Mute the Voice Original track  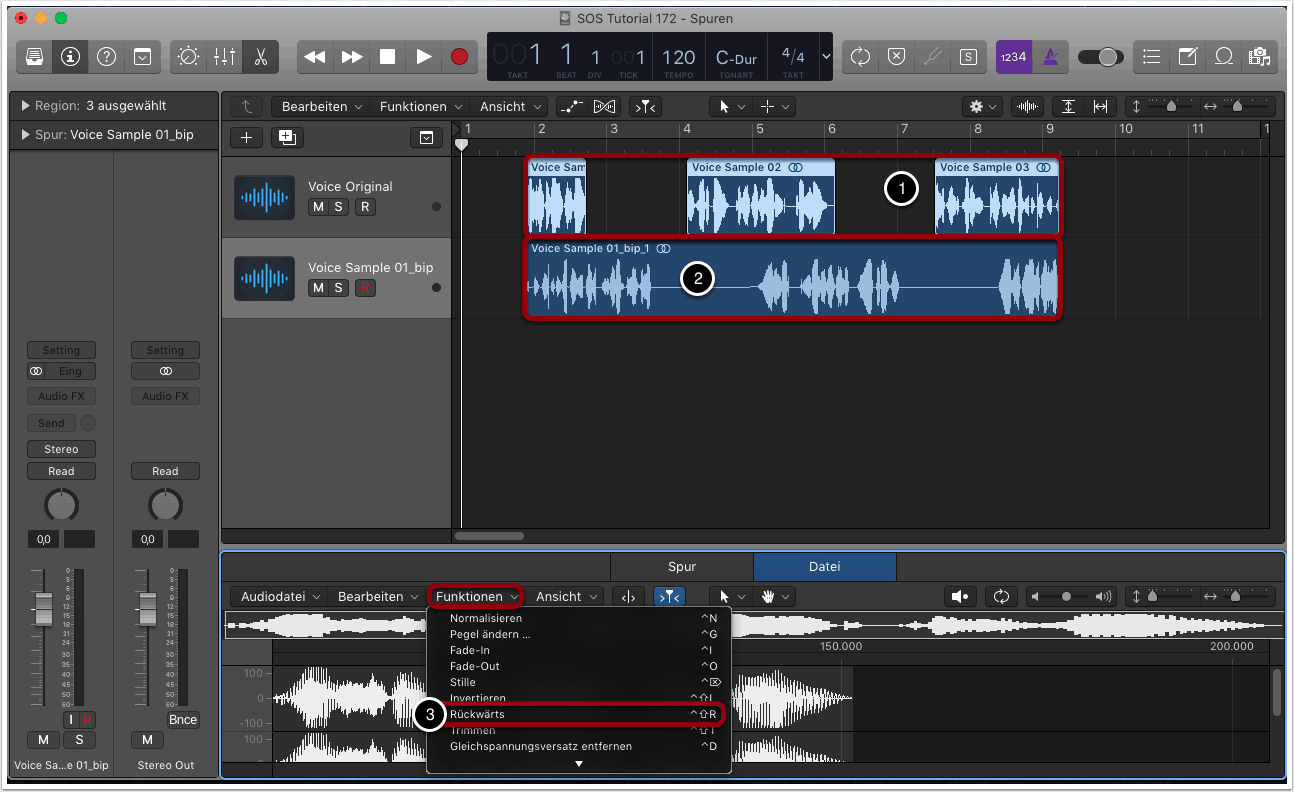318,207
